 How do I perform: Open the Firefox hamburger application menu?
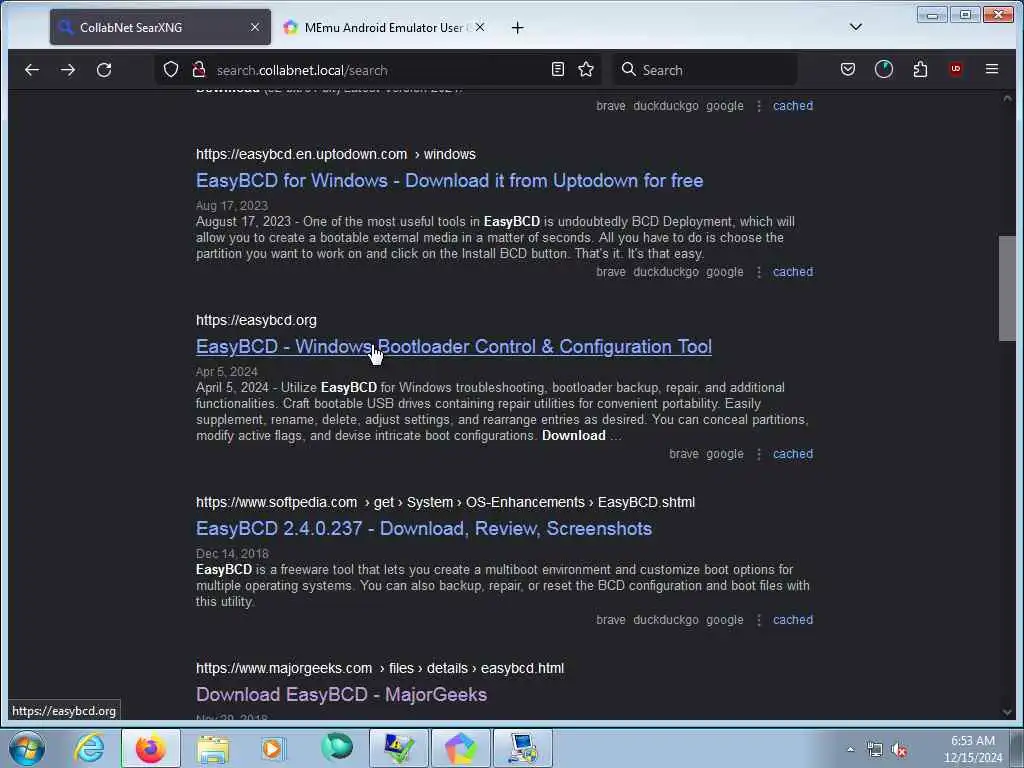pos(991,69)
